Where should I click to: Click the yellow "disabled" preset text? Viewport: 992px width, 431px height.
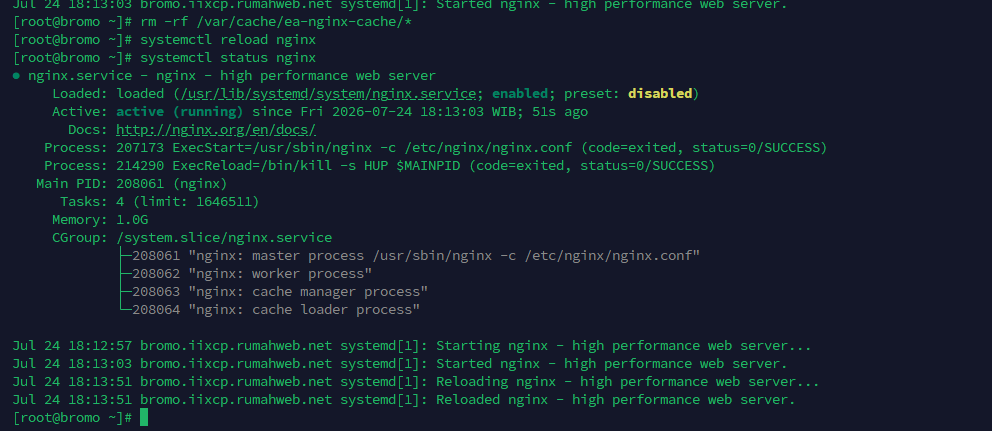point(660,94)
